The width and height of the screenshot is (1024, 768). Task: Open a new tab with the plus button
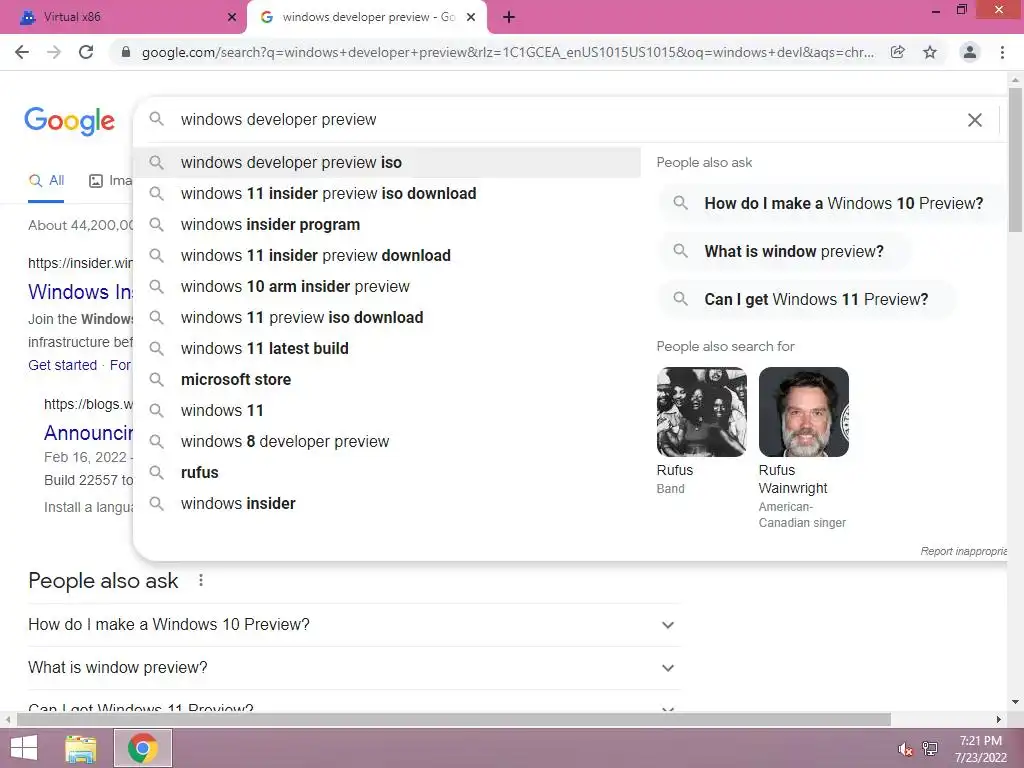(x=509, y=17)
